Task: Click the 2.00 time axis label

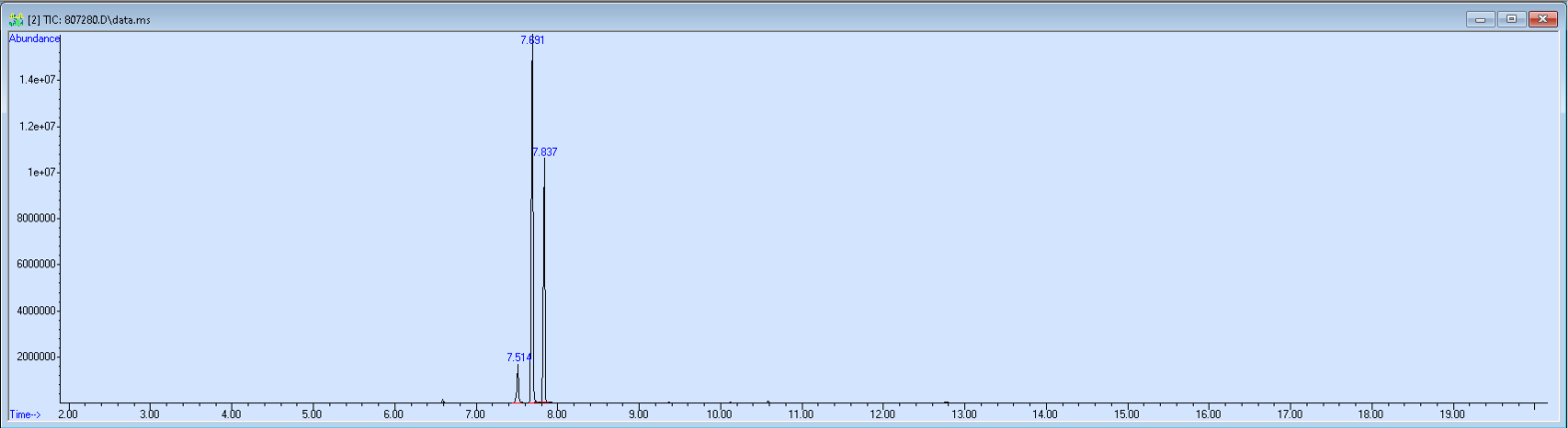Action: [68, 414]
